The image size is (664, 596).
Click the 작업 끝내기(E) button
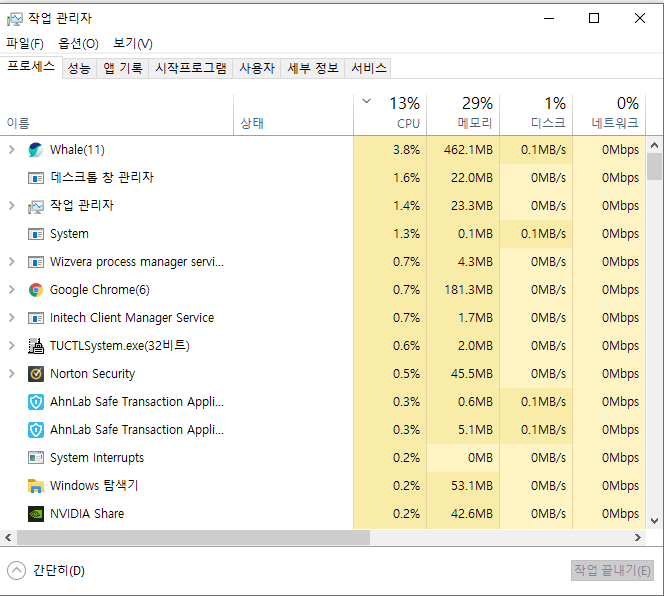(612, 570)
